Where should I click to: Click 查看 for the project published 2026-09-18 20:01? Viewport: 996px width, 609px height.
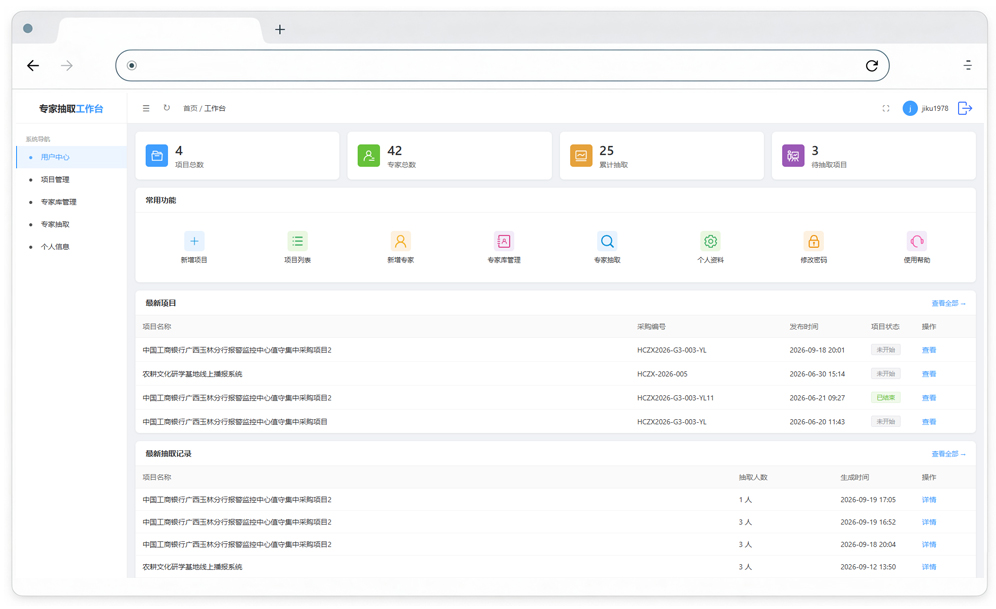(929, 350)
